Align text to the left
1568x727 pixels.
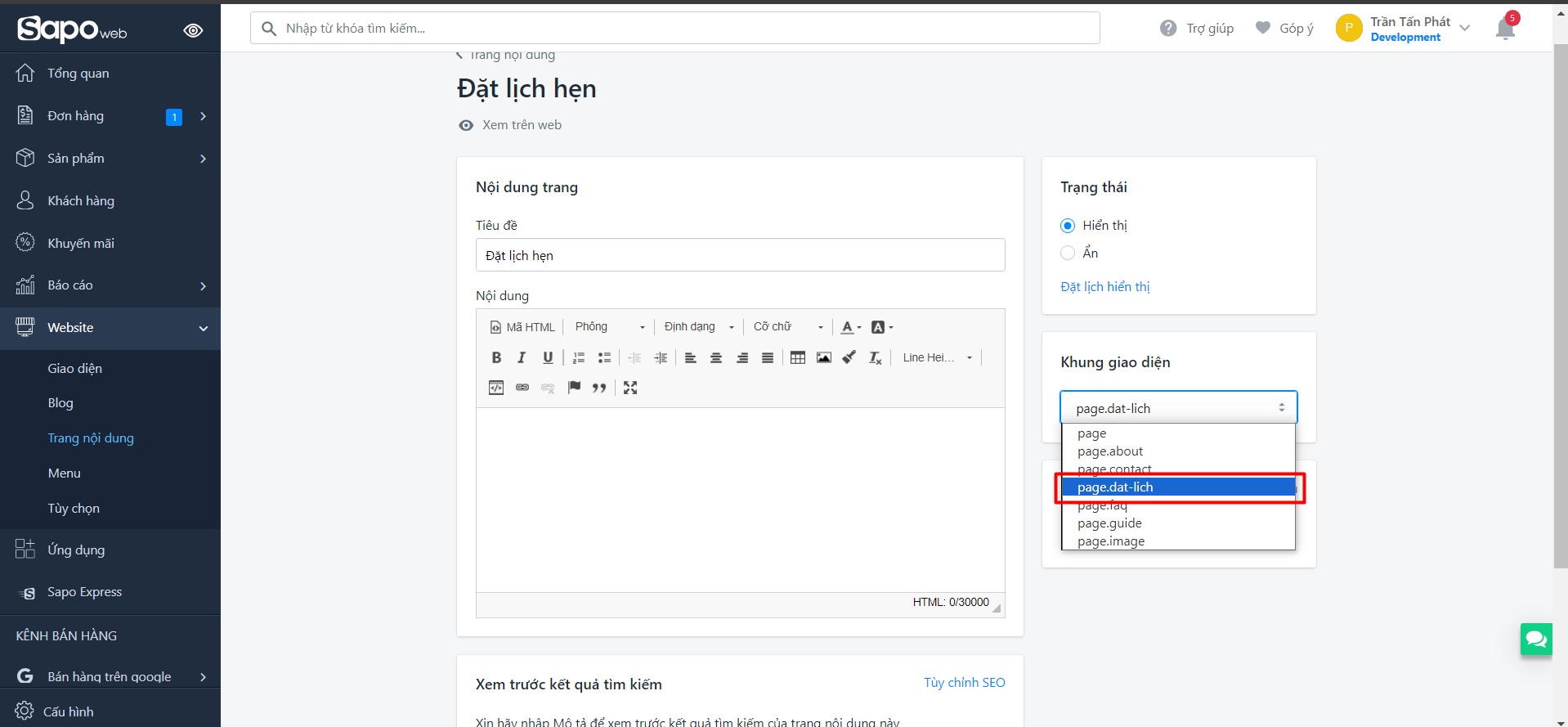[691, 357]
